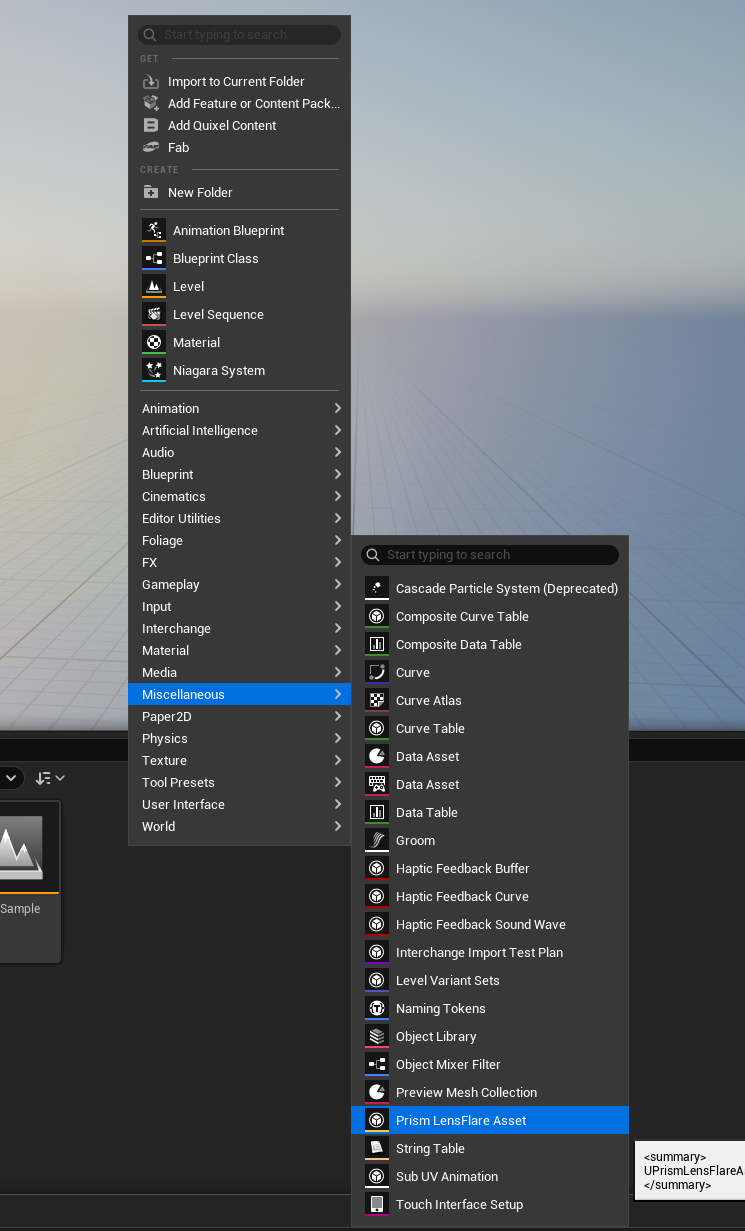Expand the User Interface submenu arrow
The height and width of the screenshot is (1231, 745).
click(x=337, y=804)
